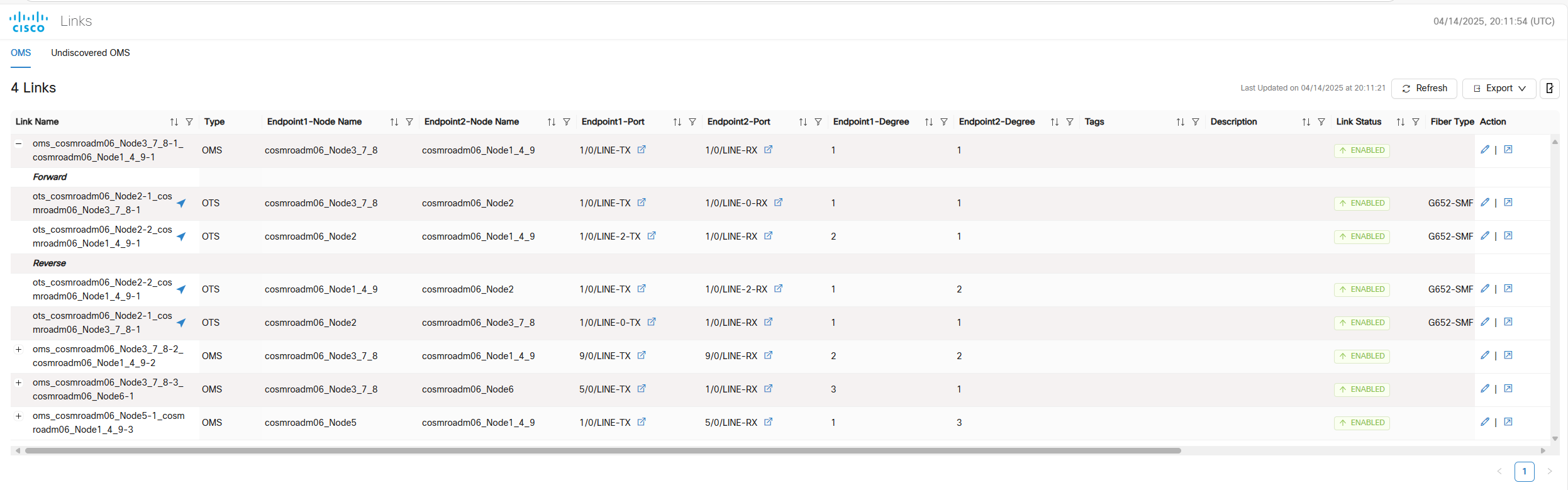Filter the Tags column

coord(1196,122)
